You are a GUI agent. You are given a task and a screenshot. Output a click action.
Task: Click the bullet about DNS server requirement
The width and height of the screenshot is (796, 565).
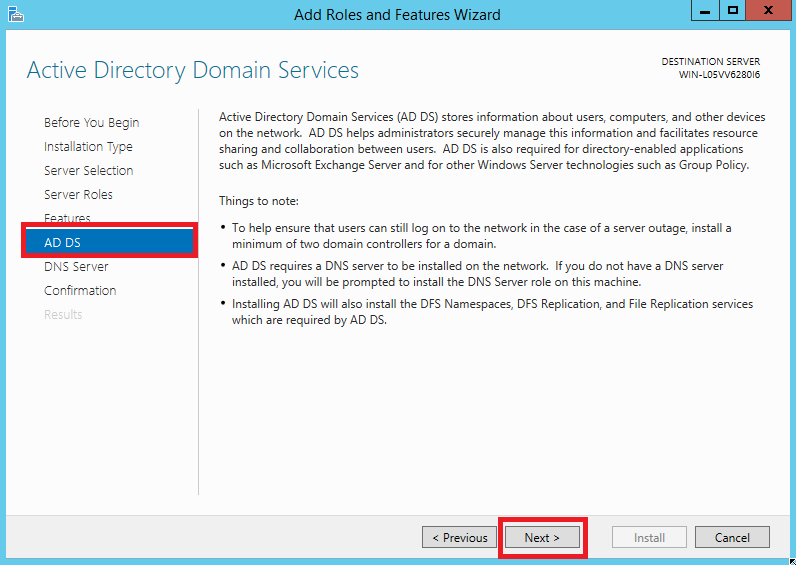pos(477,274)
